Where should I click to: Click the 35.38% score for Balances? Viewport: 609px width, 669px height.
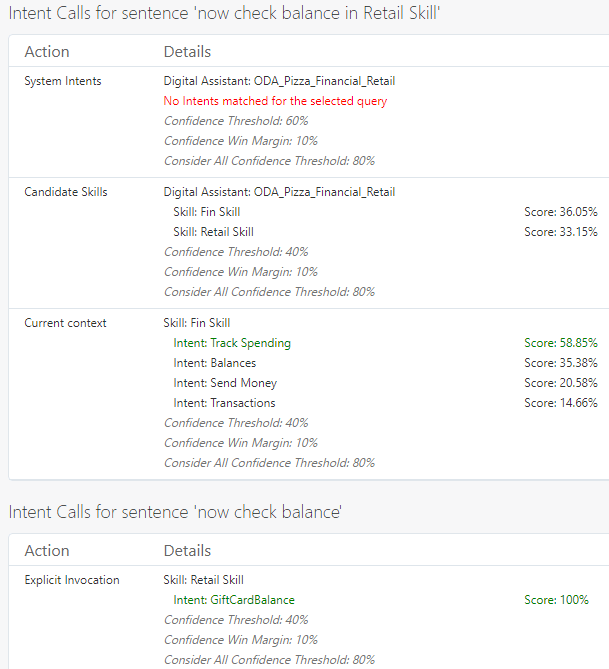coord(560,363)
